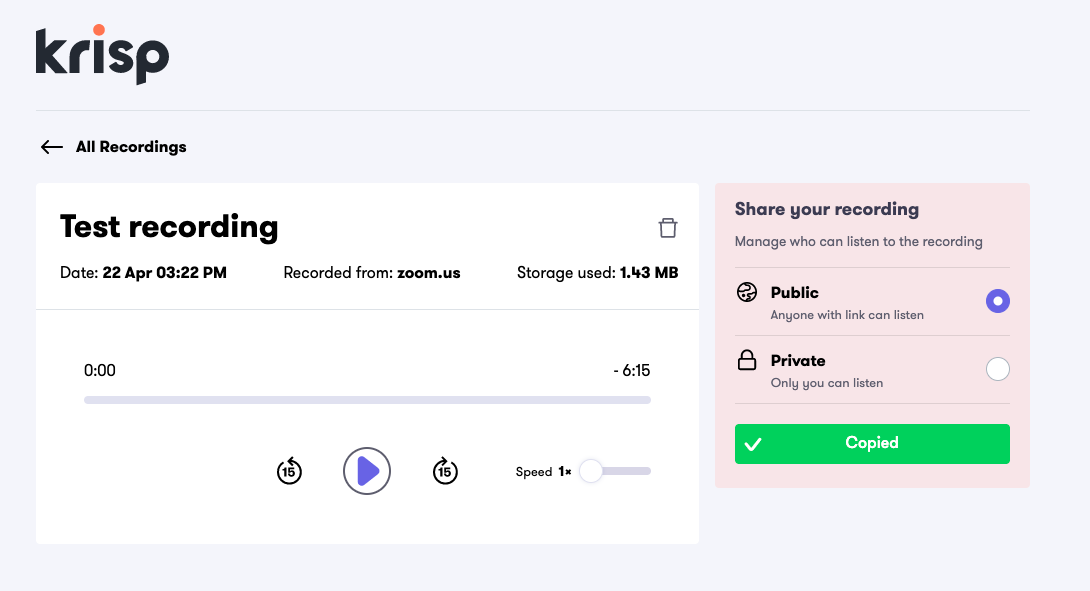
Task: Click the Recorded from zoom.us label
Action: click(371, 272)
